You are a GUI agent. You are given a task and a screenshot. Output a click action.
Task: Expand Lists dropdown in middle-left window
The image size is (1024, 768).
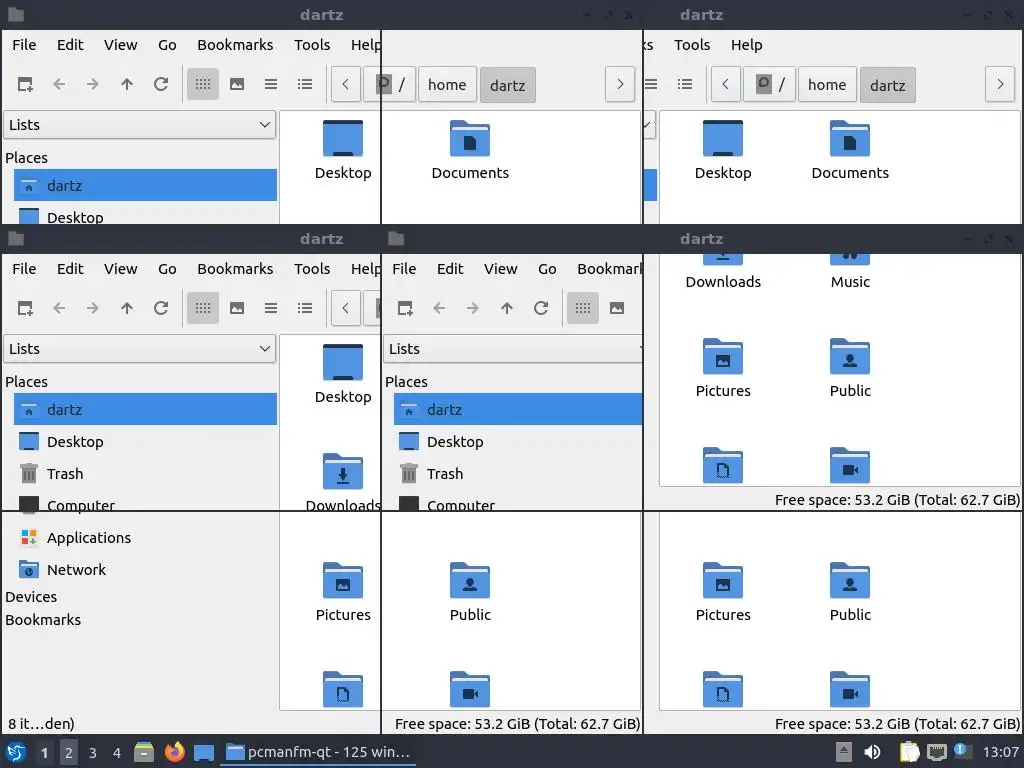point(140,349)
